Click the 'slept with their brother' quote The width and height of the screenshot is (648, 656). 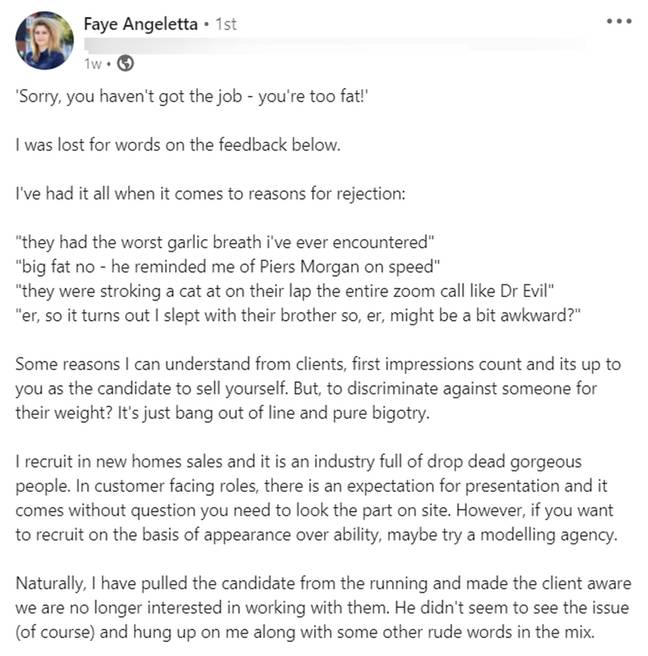(x=298, y=315)
